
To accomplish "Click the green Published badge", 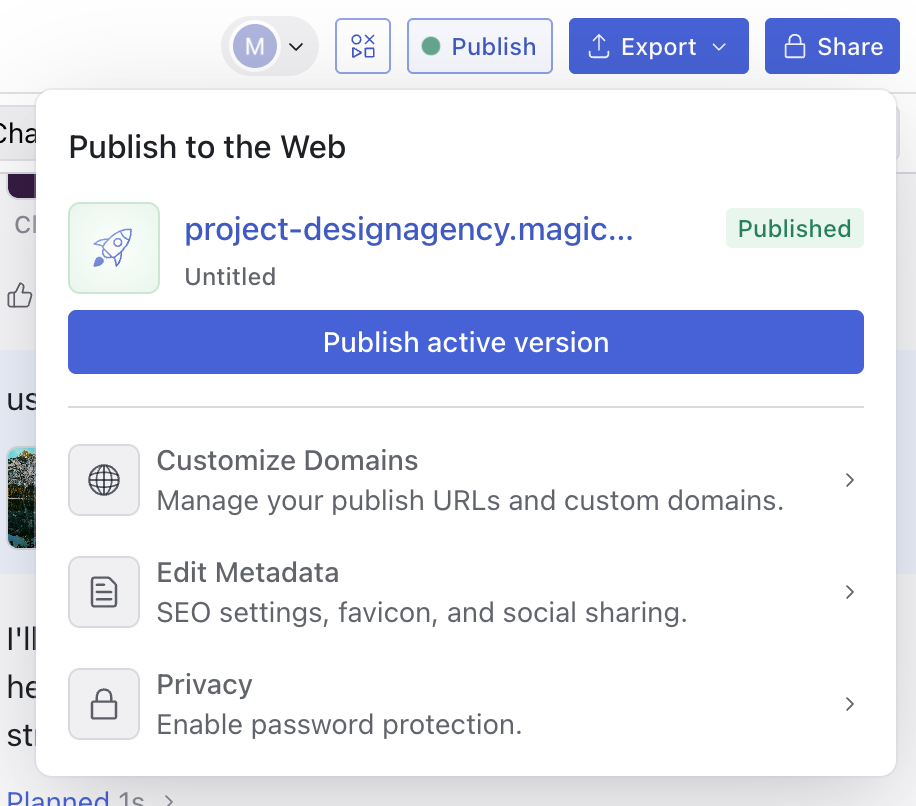I will tap(794, 228).
